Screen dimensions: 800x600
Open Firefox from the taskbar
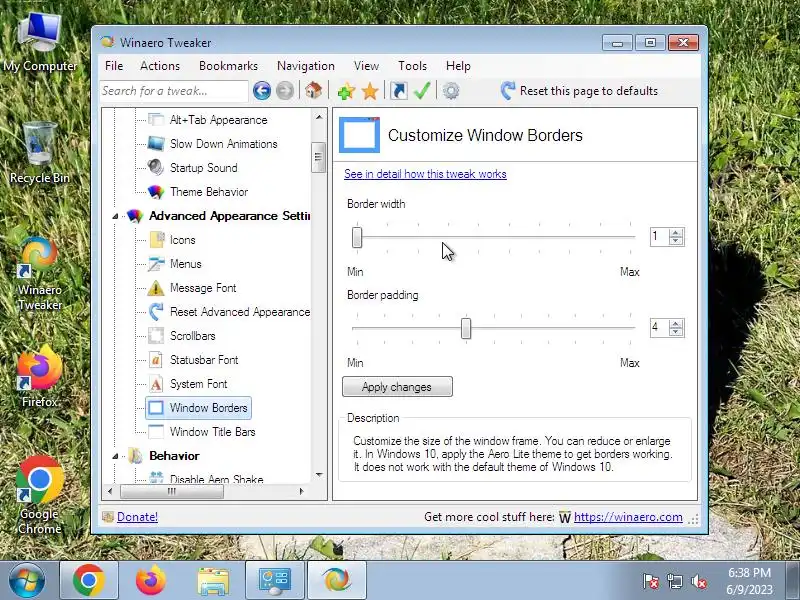151,580
